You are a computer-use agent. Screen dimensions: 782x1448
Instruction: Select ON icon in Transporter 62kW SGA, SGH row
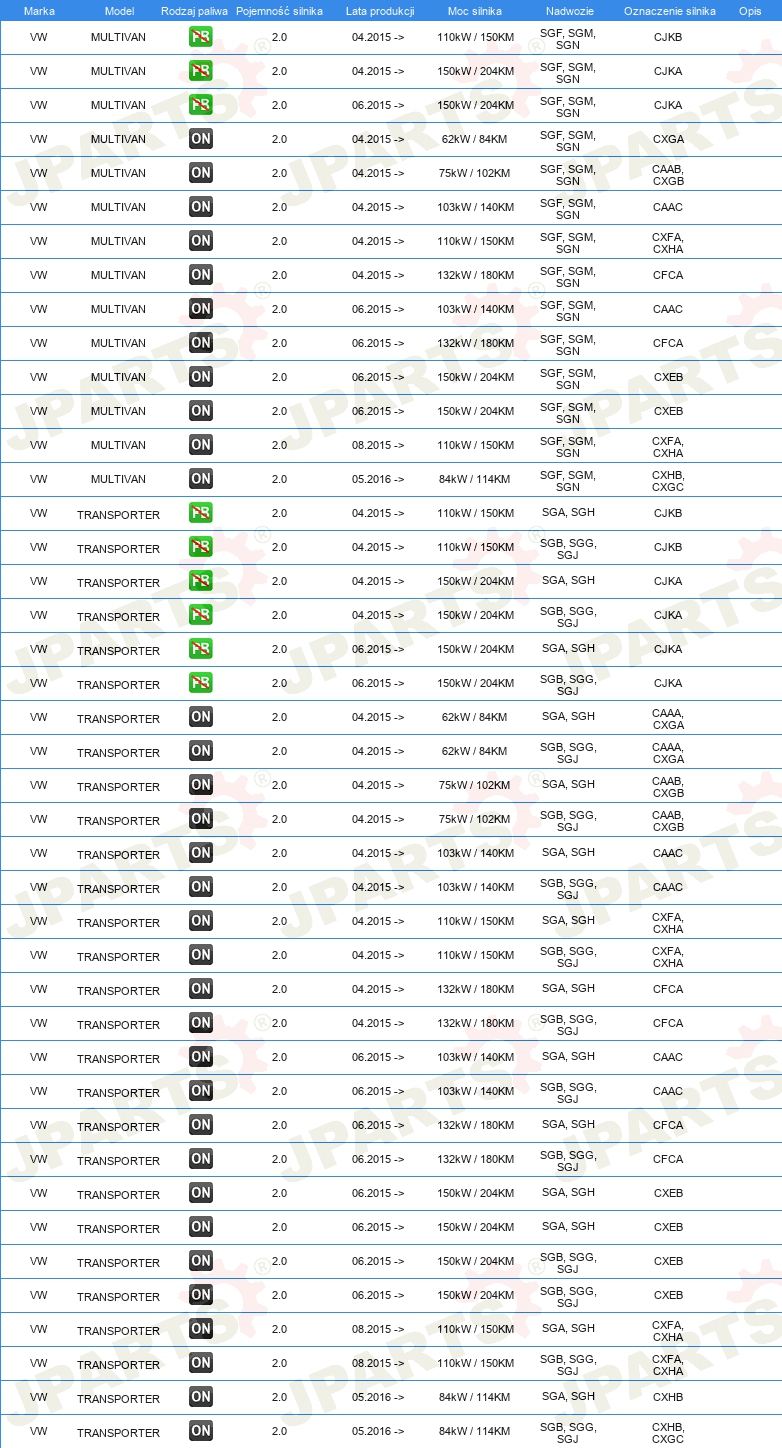click(x=200, y=718)
